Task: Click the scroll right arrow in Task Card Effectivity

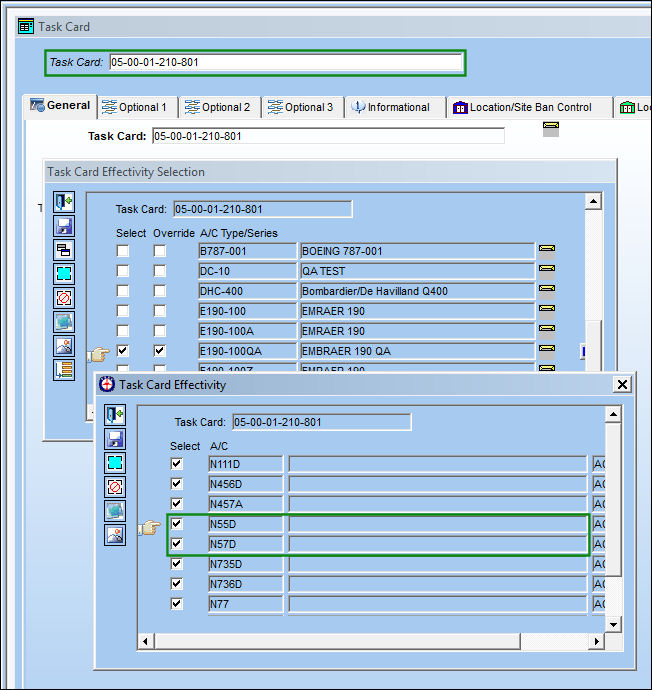Action: [x=597, y=642]
